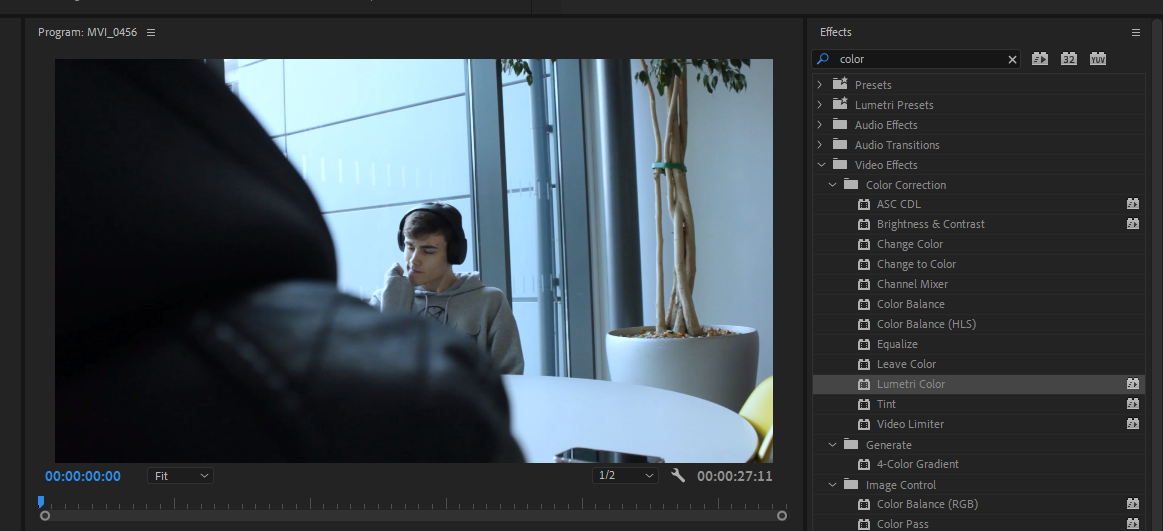The height and width of the screenshot is (531, 1163).
Task: Collapse the Color Correction folder
Action: coord(832,185)
